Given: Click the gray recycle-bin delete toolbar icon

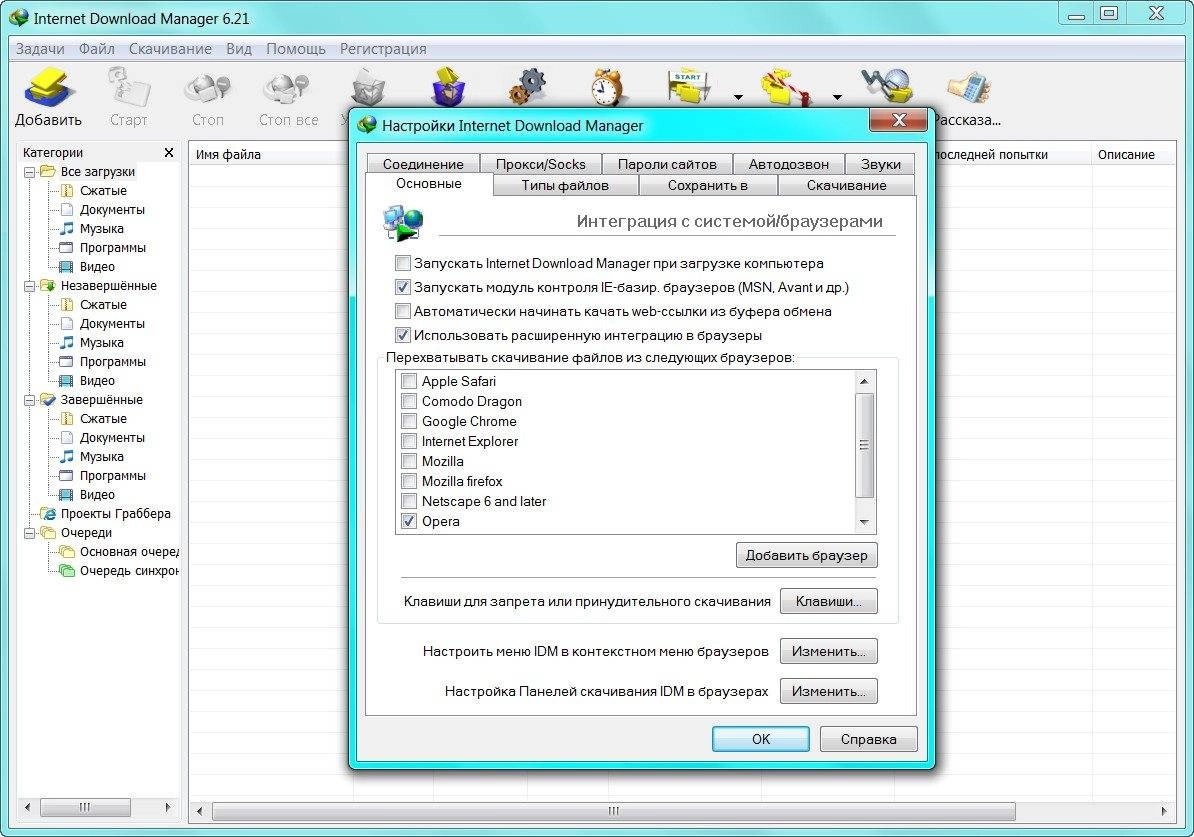Looking at the screenshot, I should [368, 88].
